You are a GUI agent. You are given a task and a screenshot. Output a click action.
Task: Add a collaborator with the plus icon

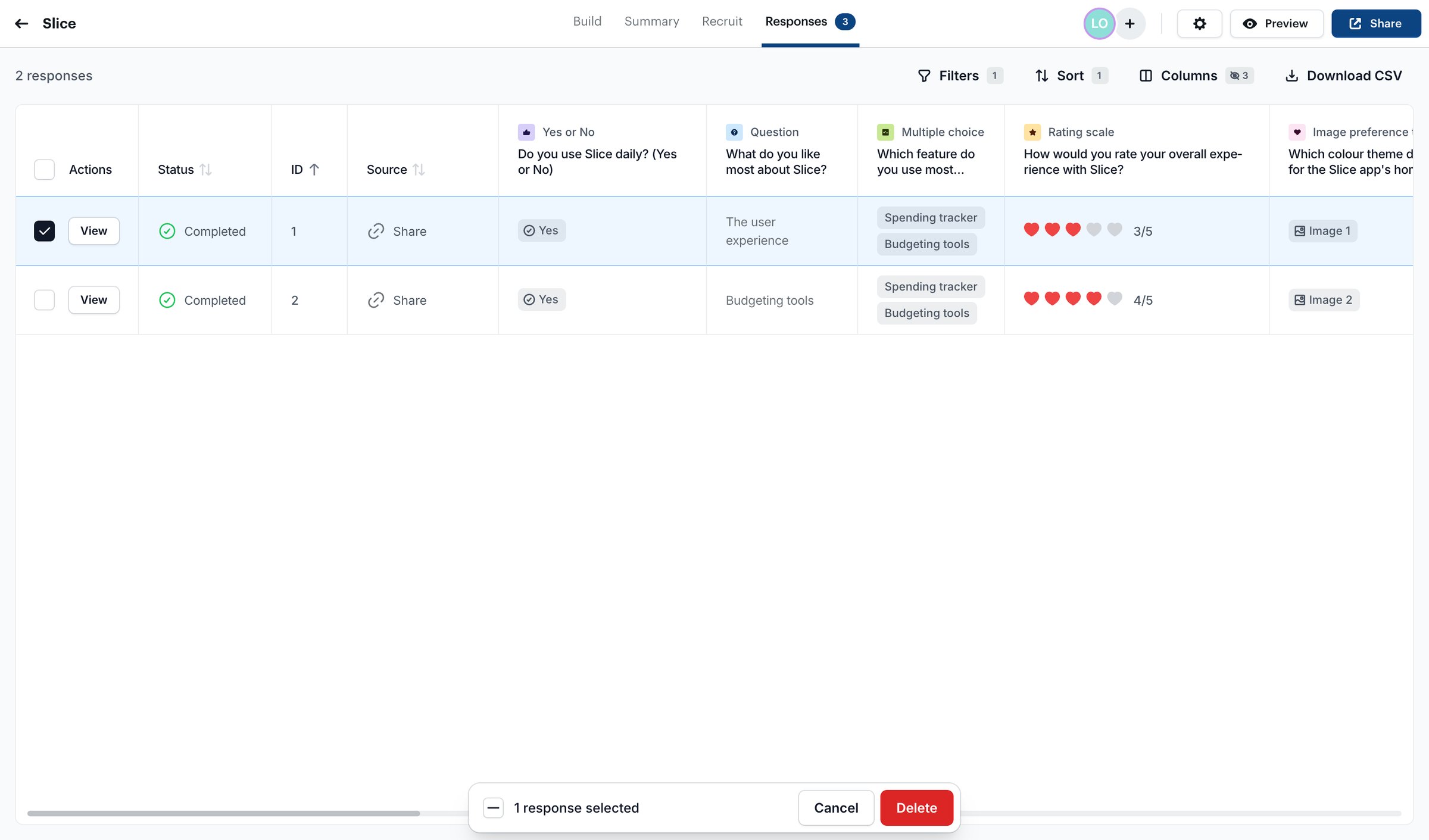tap(1130, 23)
